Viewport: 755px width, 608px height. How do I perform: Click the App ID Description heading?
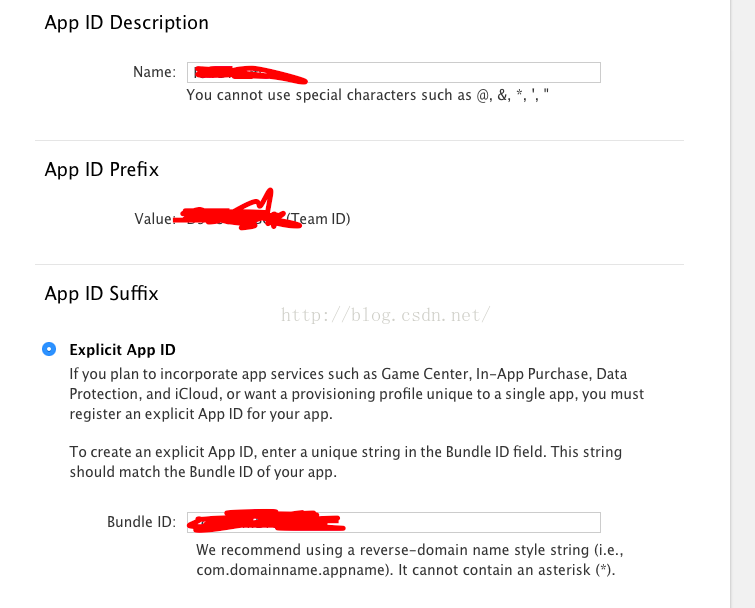point(126,22)
